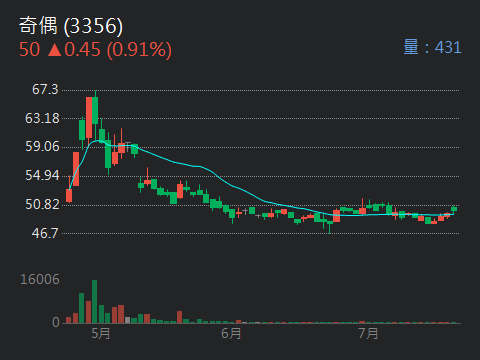This screenshot has height=360, width=480.
Task: Click the volume label 量：431
Action: click(432, 47)
